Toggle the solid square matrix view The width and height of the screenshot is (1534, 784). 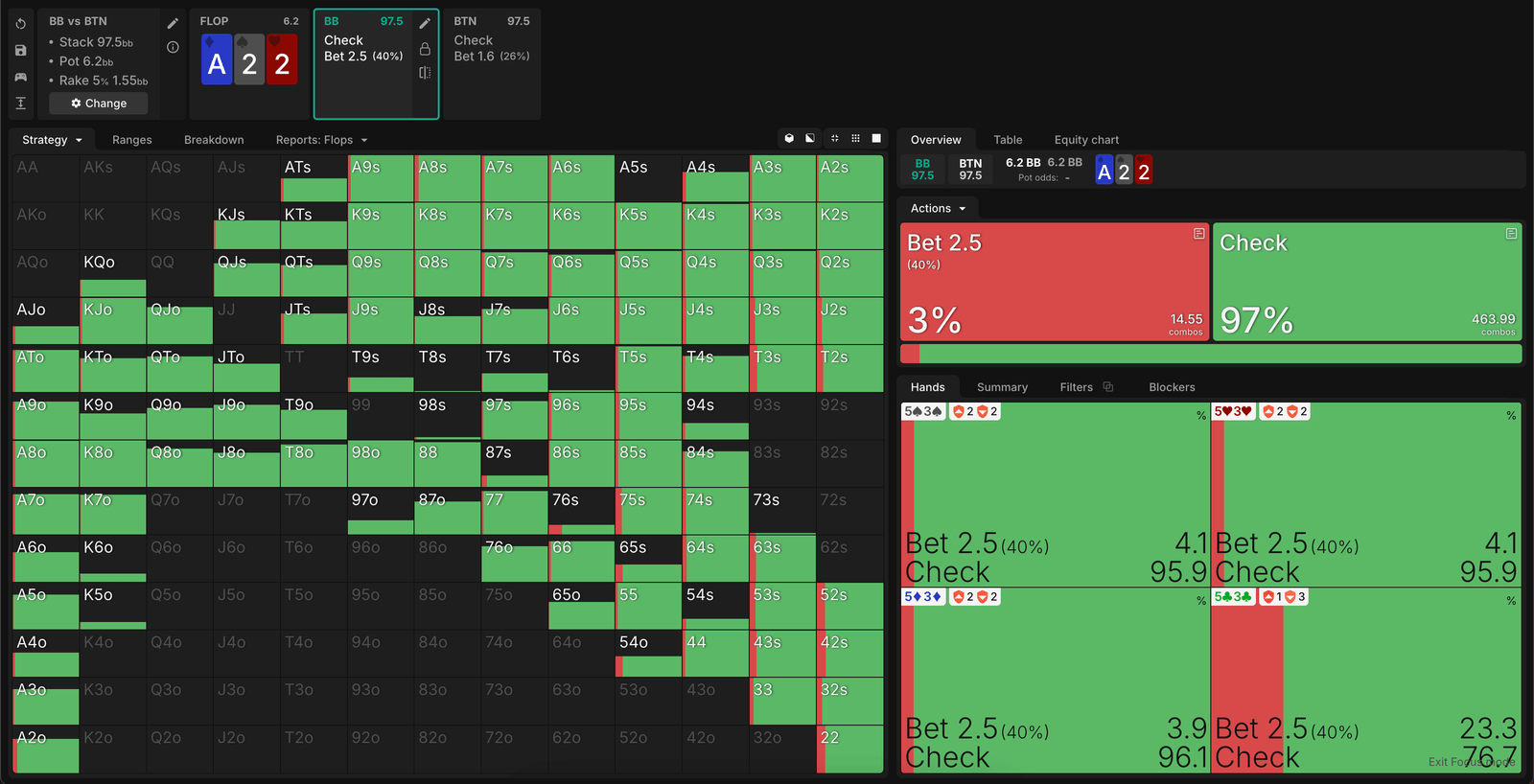pyautogui.click(x=876, y=139)
